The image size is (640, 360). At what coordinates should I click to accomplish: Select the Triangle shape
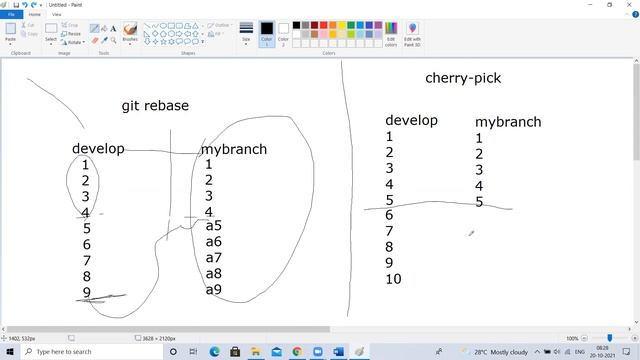click(x=196, y=26)
